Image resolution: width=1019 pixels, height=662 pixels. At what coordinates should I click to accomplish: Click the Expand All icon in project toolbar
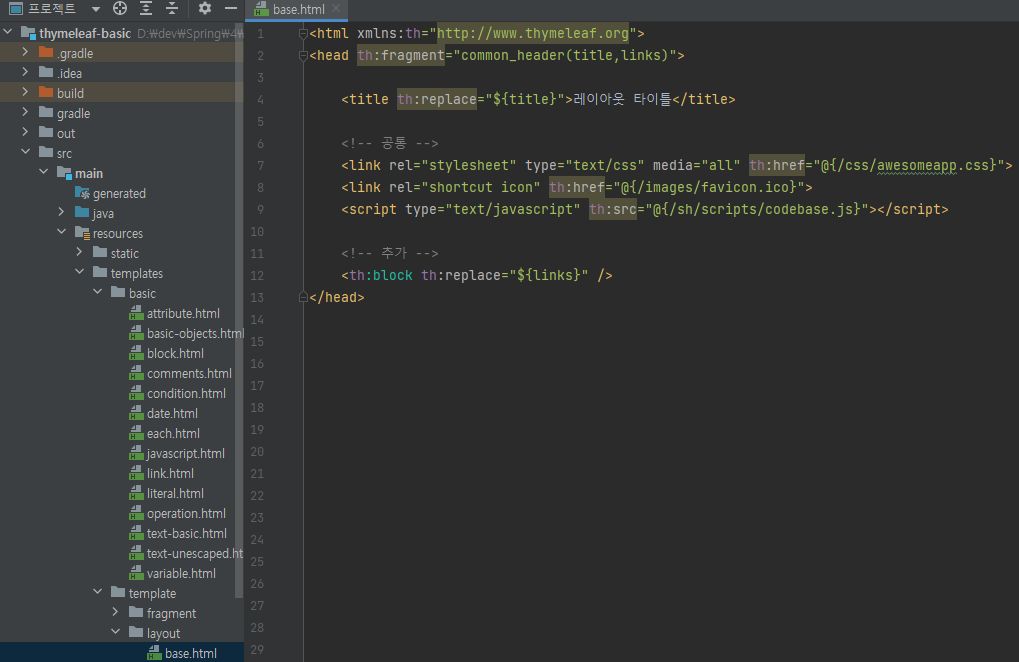point(146,8)
